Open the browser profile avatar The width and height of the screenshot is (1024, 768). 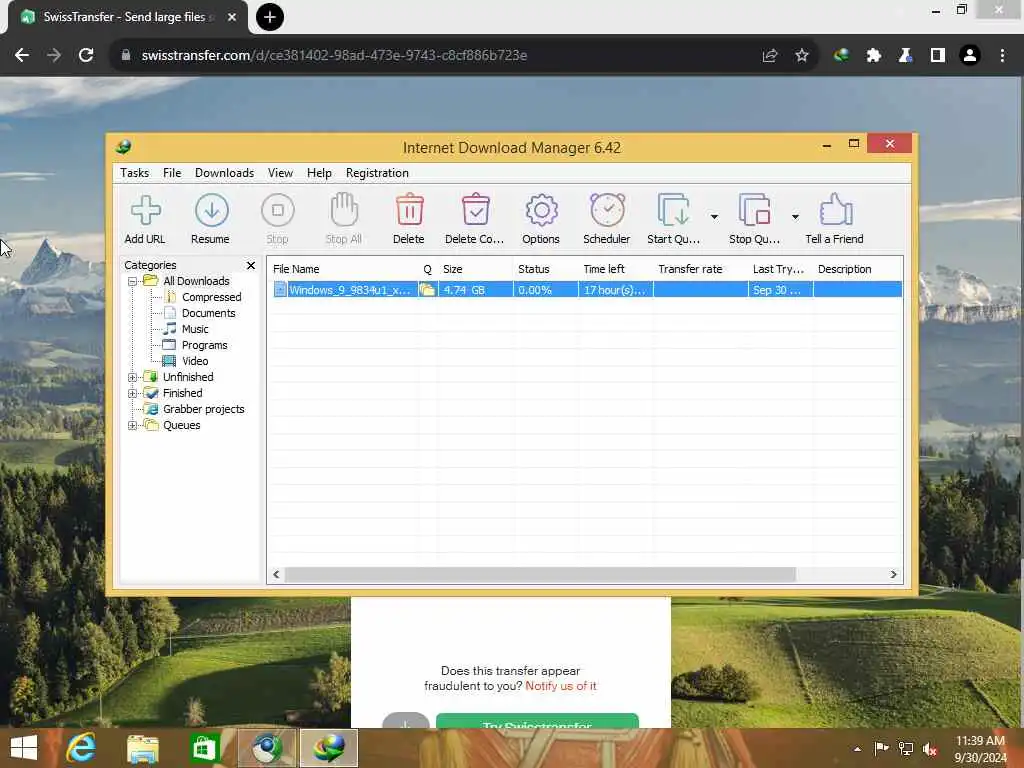[970, 56]
